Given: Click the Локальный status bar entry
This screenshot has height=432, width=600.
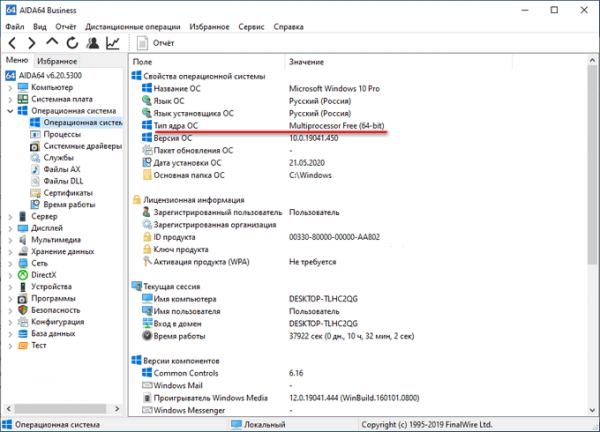Looking at the screenshot, I should [259, 425].
